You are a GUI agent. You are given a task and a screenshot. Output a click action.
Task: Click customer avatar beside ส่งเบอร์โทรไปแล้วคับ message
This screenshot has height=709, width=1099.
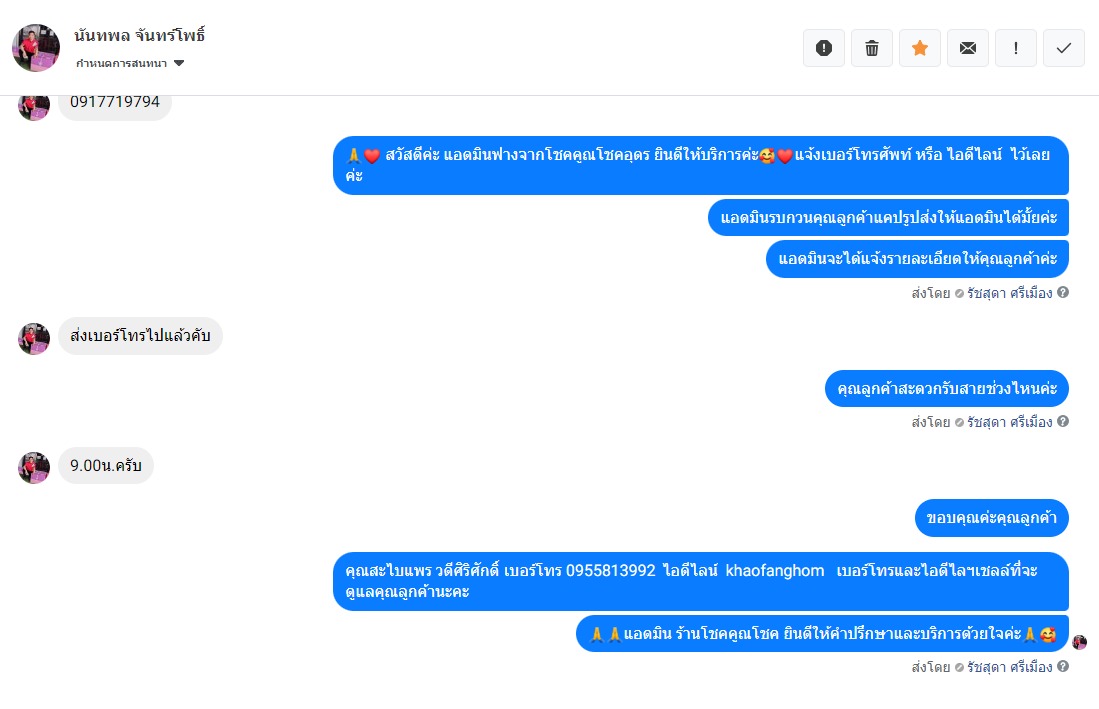(x=34, y=338)
